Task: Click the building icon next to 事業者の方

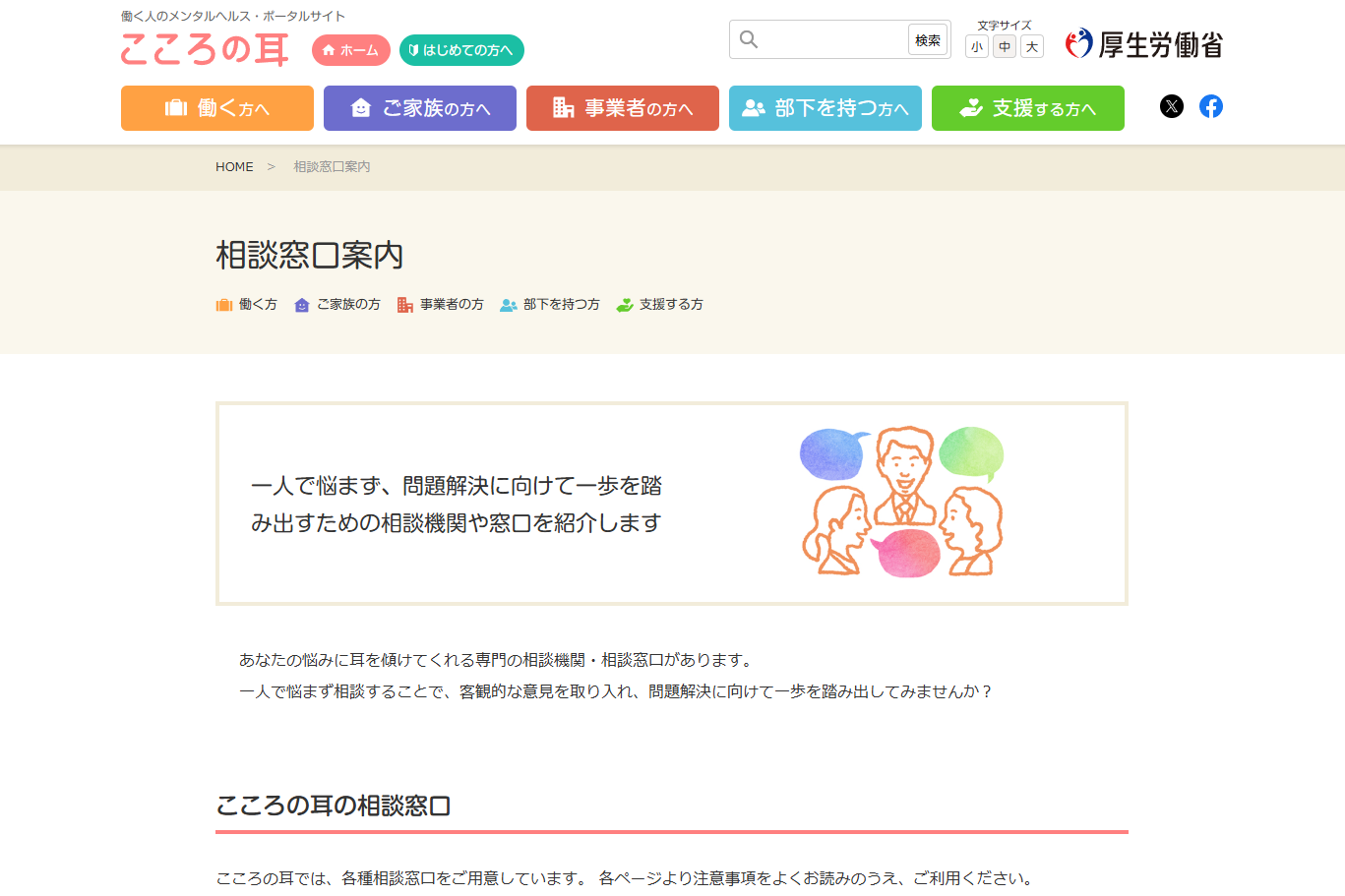Action: coord(404,305)
